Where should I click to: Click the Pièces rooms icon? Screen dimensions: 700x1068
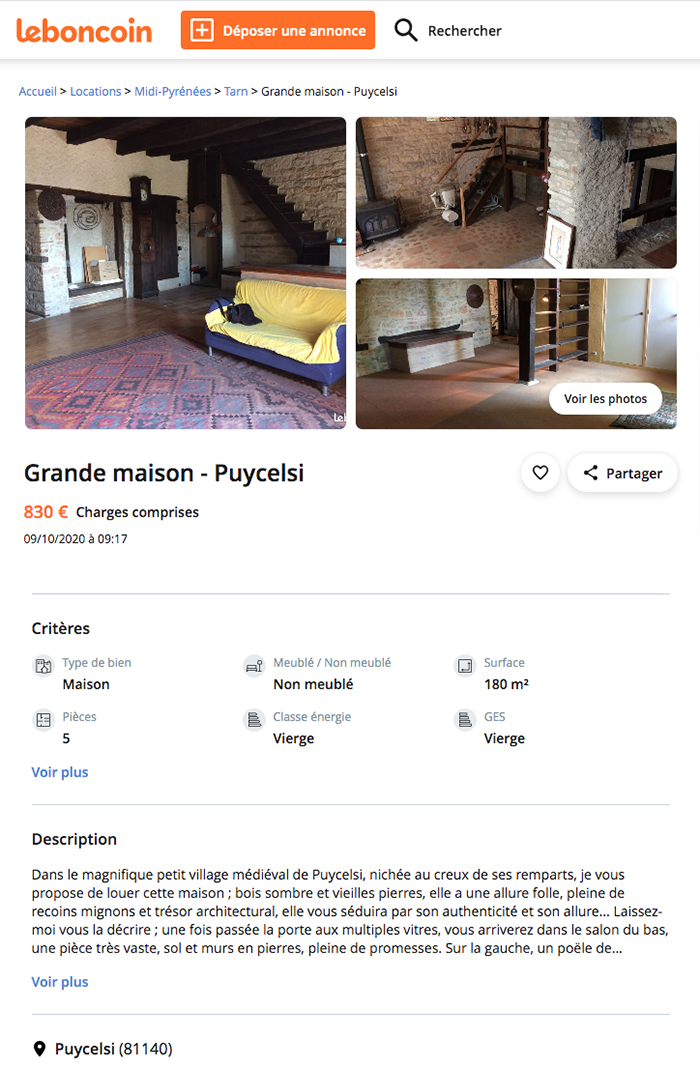[x=43, y=720]
